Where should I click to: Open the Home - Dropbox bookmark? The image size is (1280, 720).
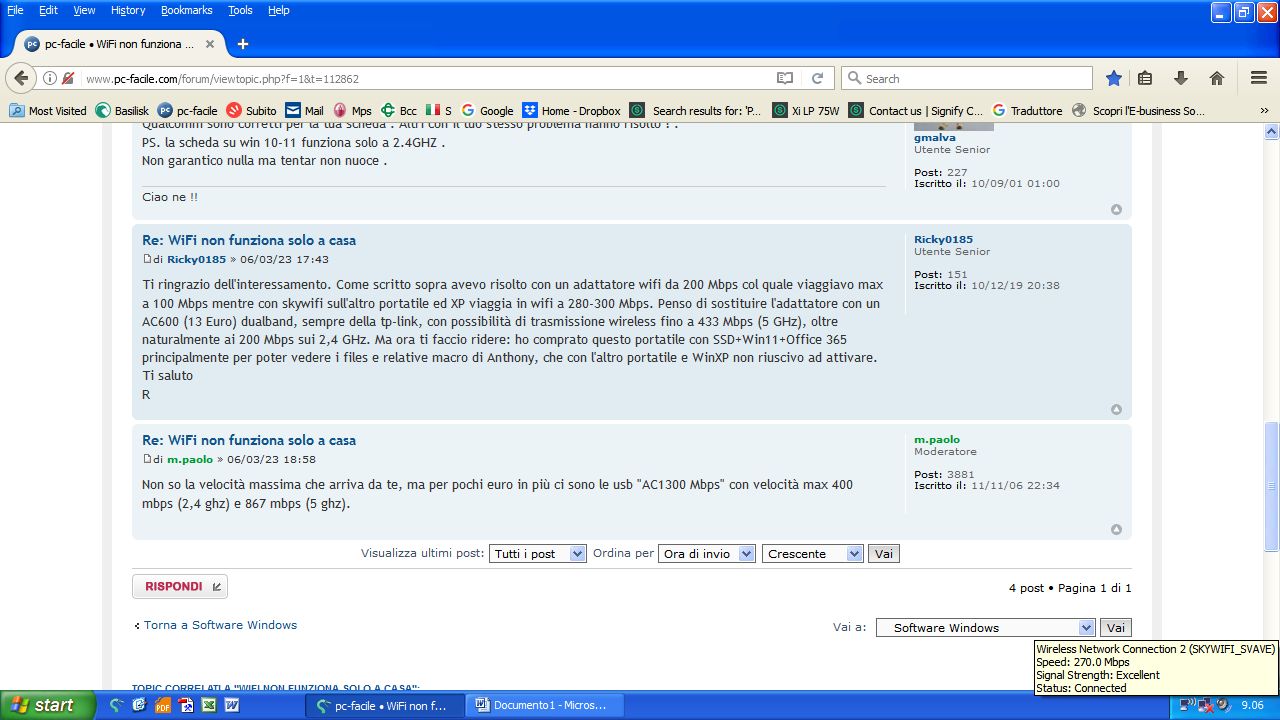[572, 111]
